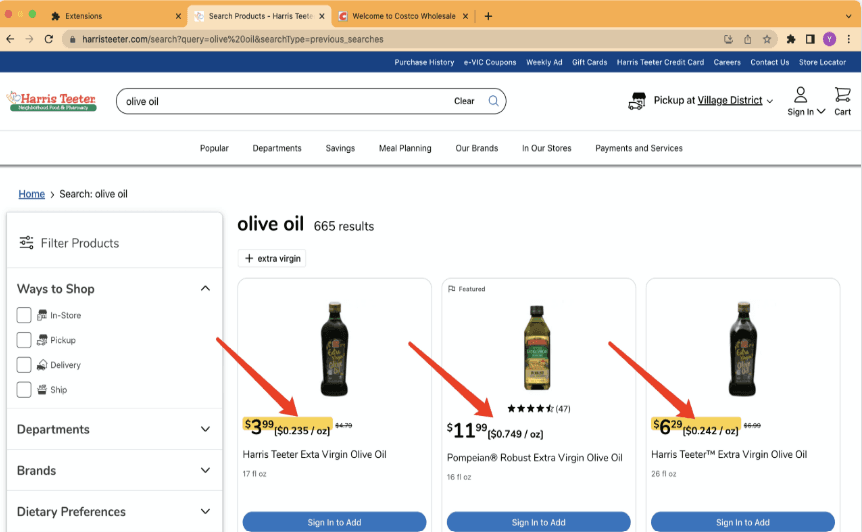This screenshot has height=532, width=862.
Task: Reload the page with the refresh icon
Action: point(49,39)
